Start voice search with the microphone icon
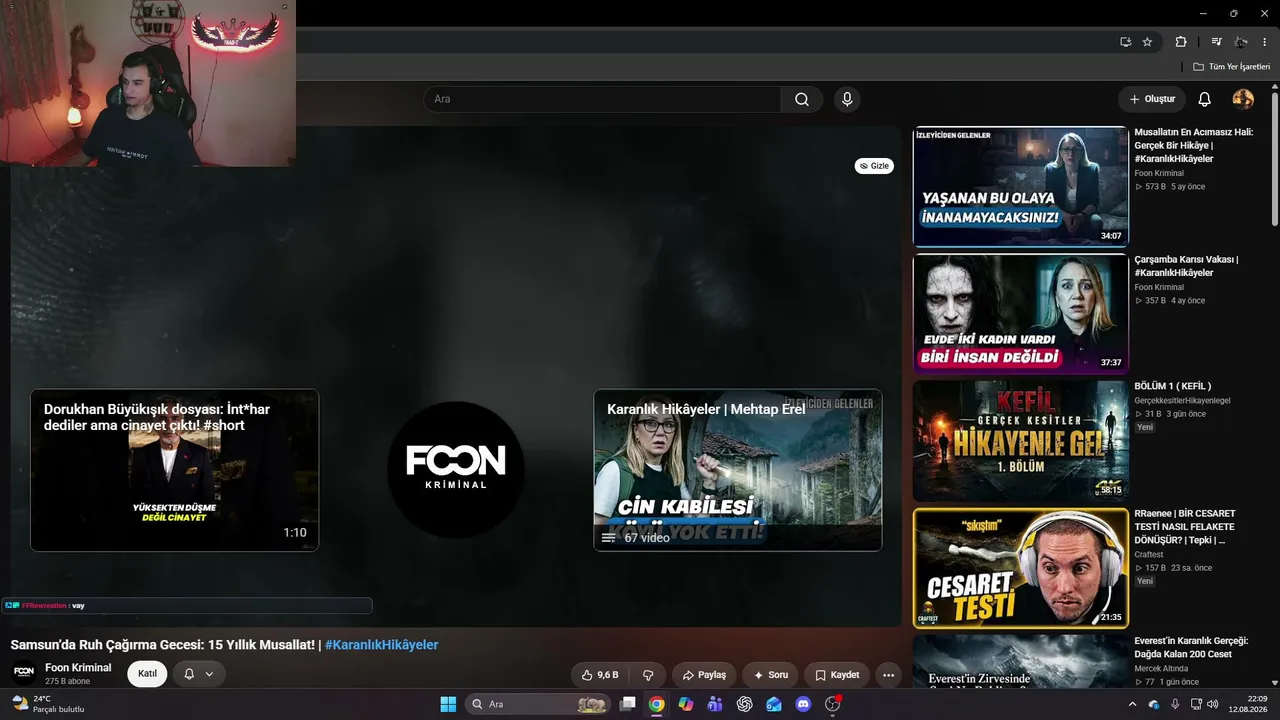 pos(847,99)
